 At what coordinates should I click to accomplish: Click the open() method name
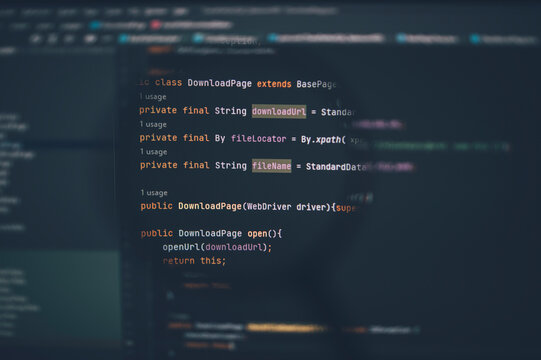(x=257, y=234)
